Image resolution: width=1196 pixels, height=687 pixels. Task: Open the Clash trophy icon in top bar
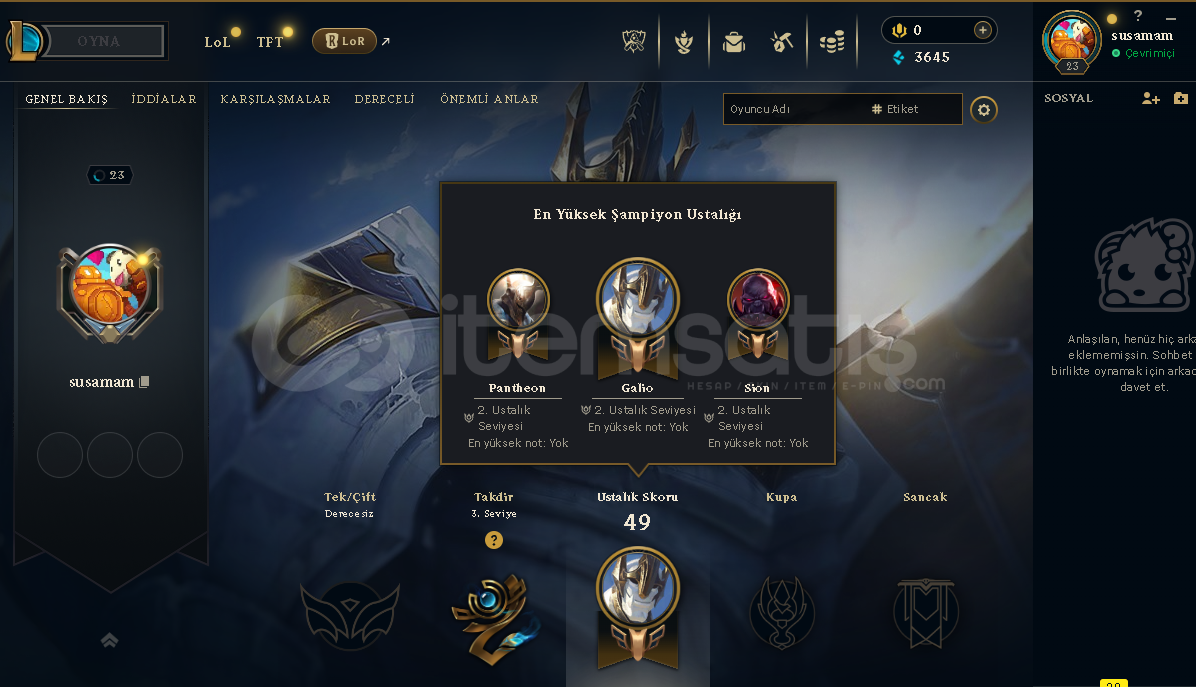pyautogui.click(x=634, y=42)
